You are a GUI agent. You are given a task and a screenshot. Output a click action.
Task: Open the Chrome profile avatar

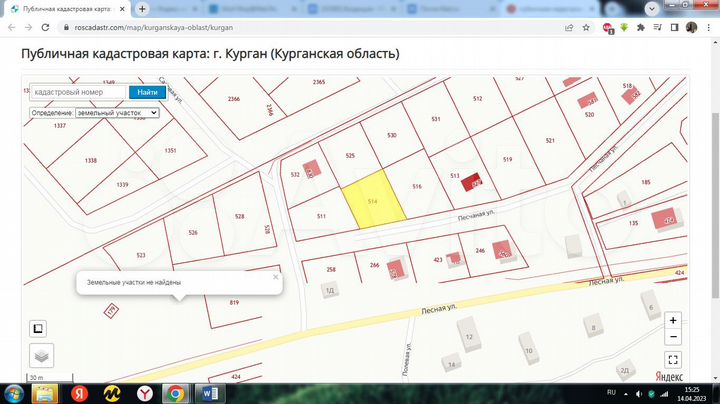click(692, 28)
